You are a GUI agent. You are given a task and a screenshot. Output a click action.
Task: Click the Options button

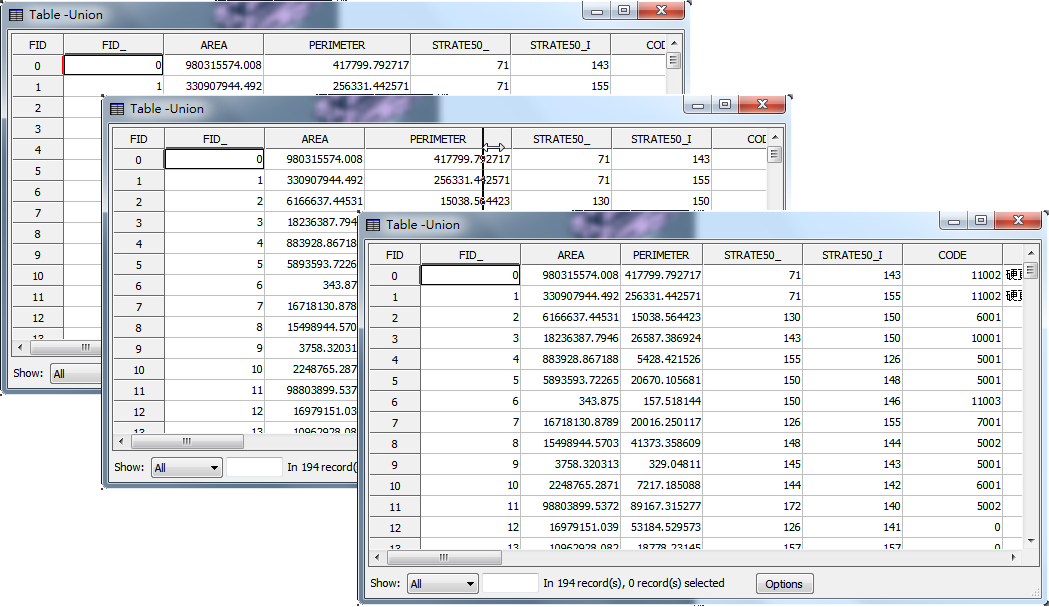pos(784,584)
